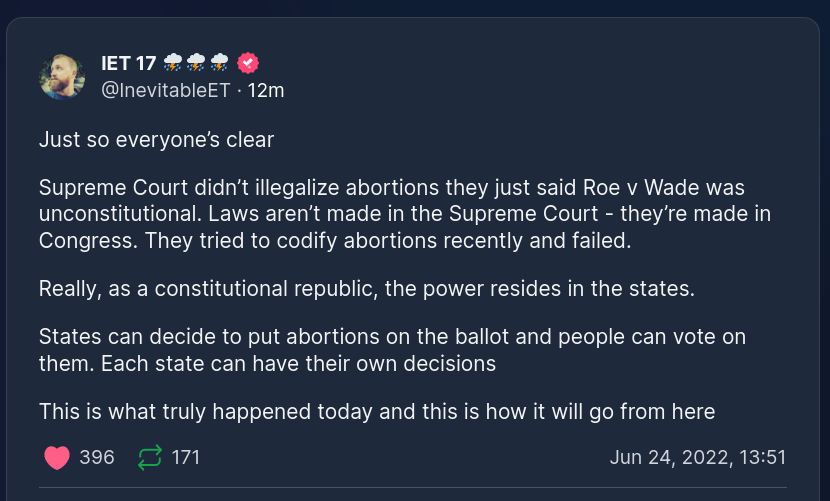Click the first storm cloud emoji in name

[x=172, y=63]
